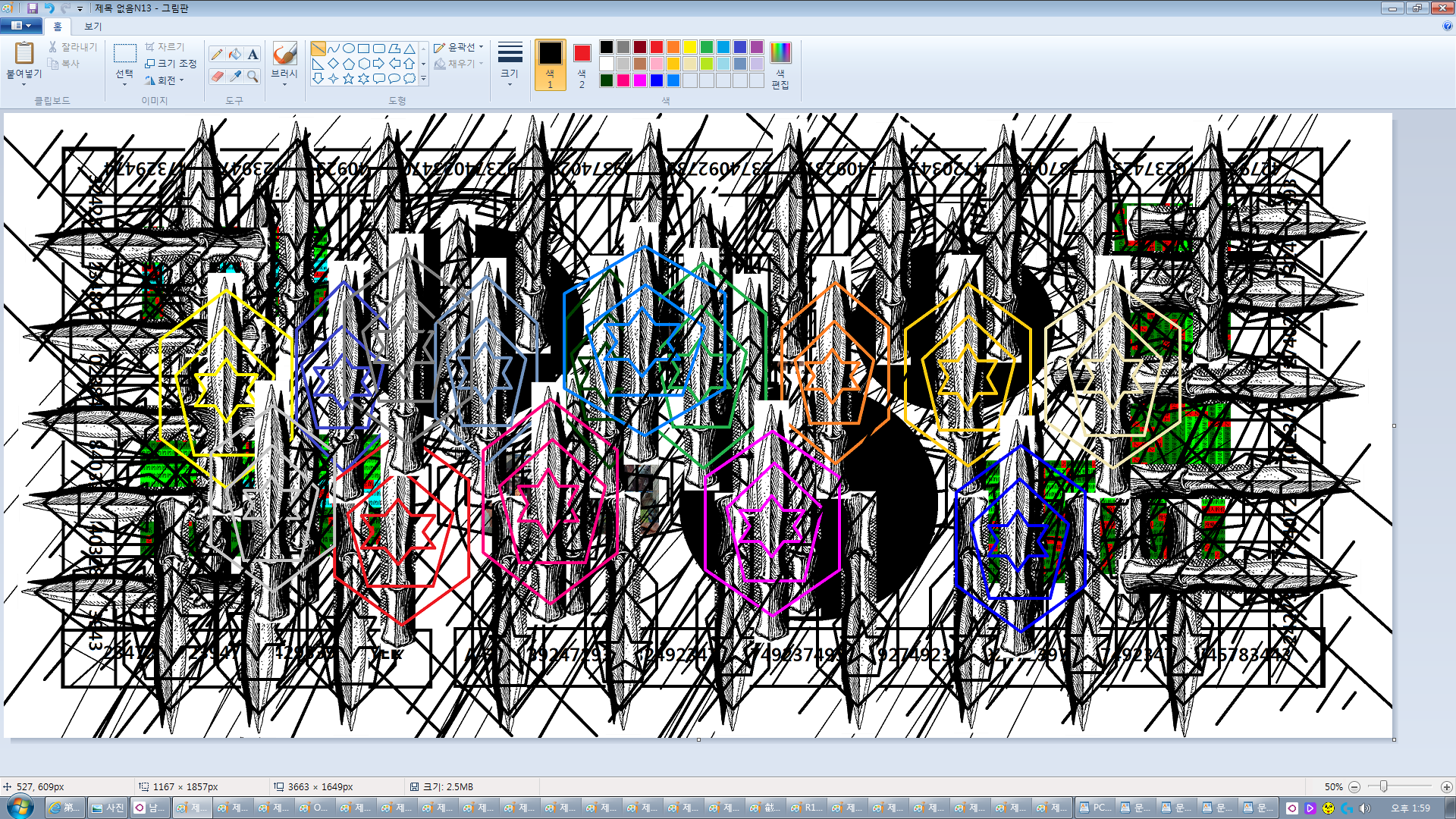The image size is (1456, 819).
Task: Select the Color picker eyedropper tool
Action: [x=235, y=76]
